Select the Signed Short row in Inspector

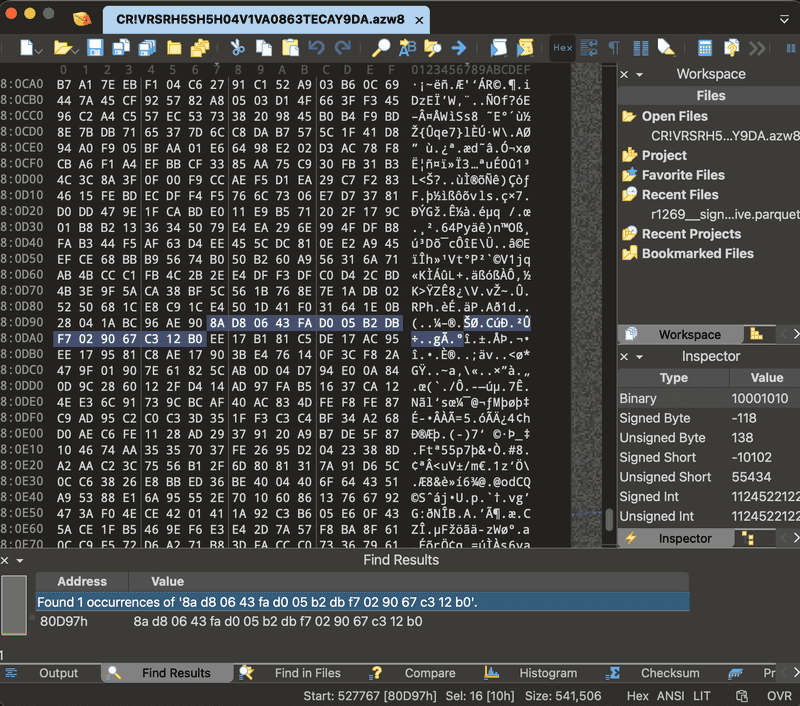(709, 458)
